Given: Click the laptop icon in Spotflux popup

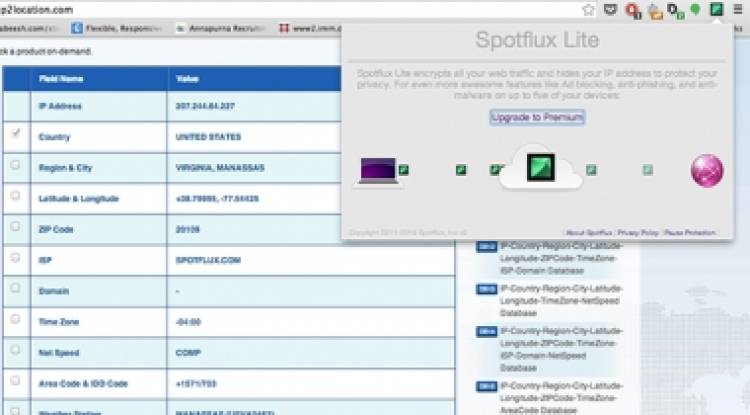Looking at the screenshot, I should click(378, 170).
